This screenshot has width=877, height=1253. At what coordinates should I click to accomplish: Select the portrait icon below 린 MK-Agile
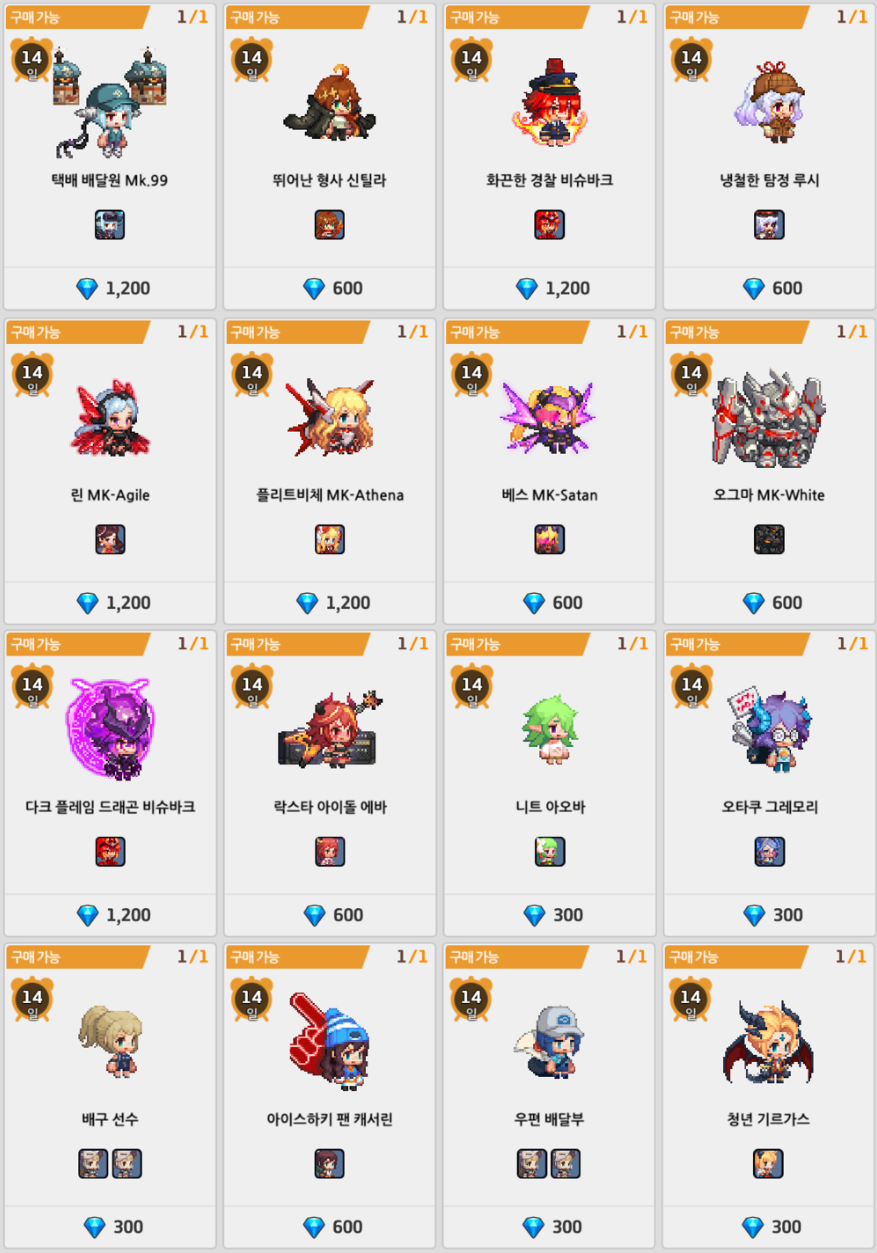(x=110, y=539)
